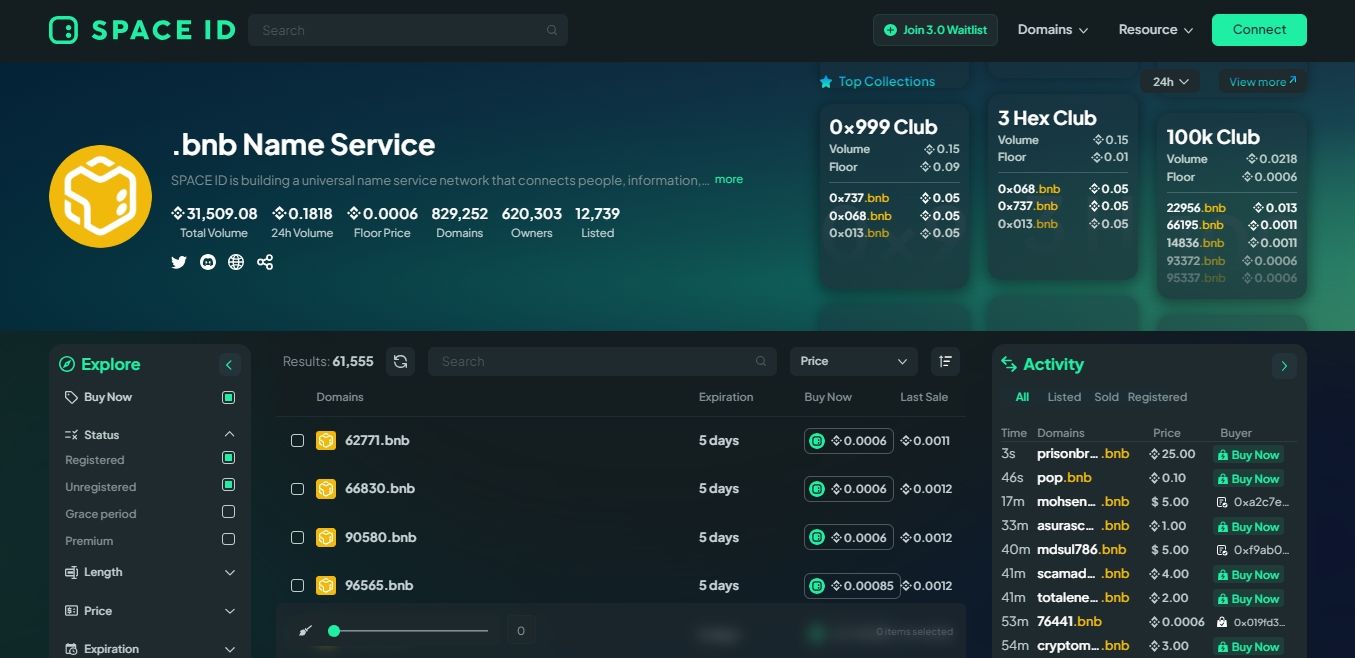Select the checkbox for 66830.bnb
This screenshot has width=1355, height=658.
(297, 489)
